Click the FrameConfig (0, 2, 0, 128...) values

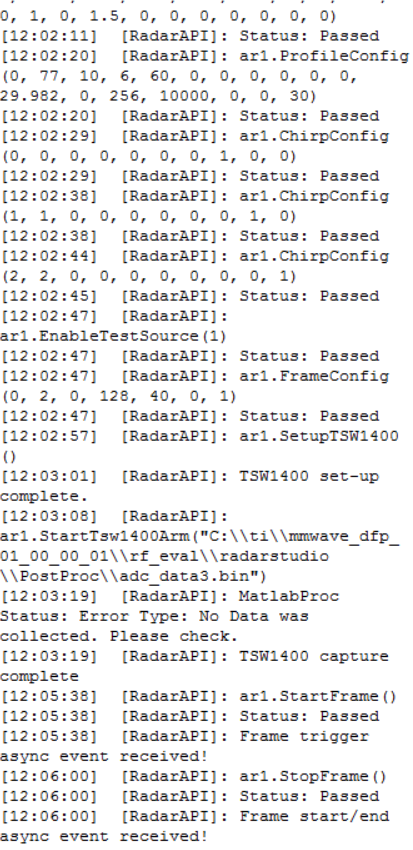(119, 396)
